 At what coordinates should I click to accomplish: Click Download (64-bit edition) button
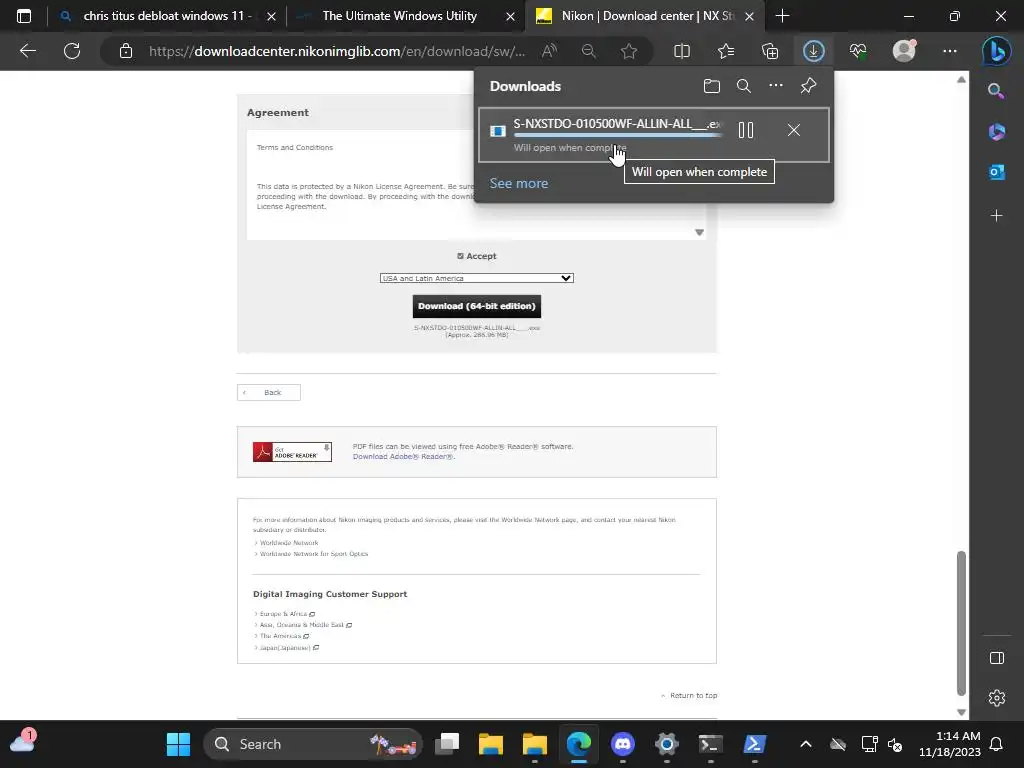click(477, 306)
